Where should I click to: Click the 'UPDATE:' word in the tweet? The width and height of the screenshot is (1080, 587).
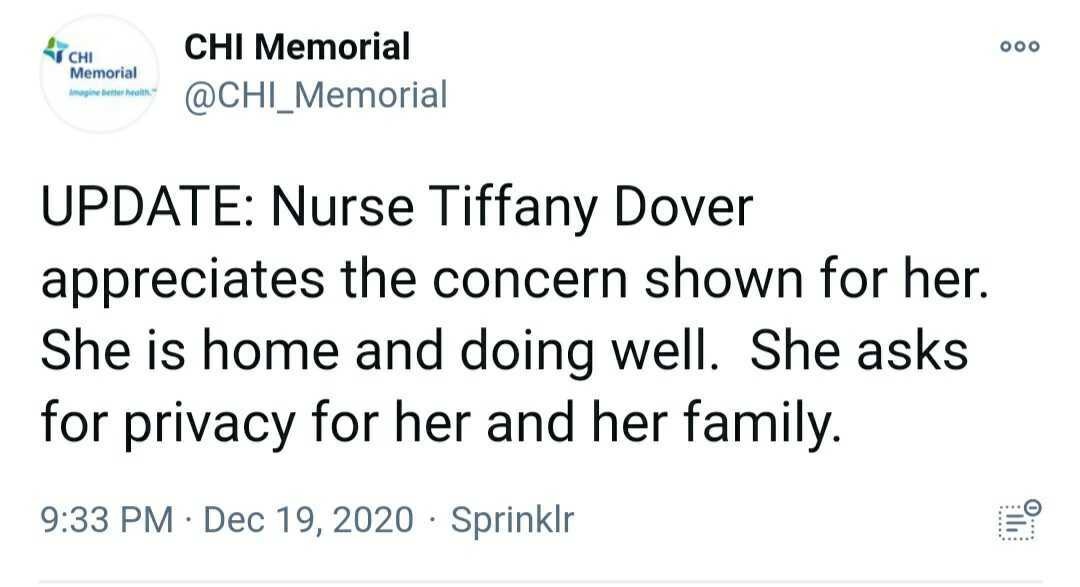click(x=148, y=207)
